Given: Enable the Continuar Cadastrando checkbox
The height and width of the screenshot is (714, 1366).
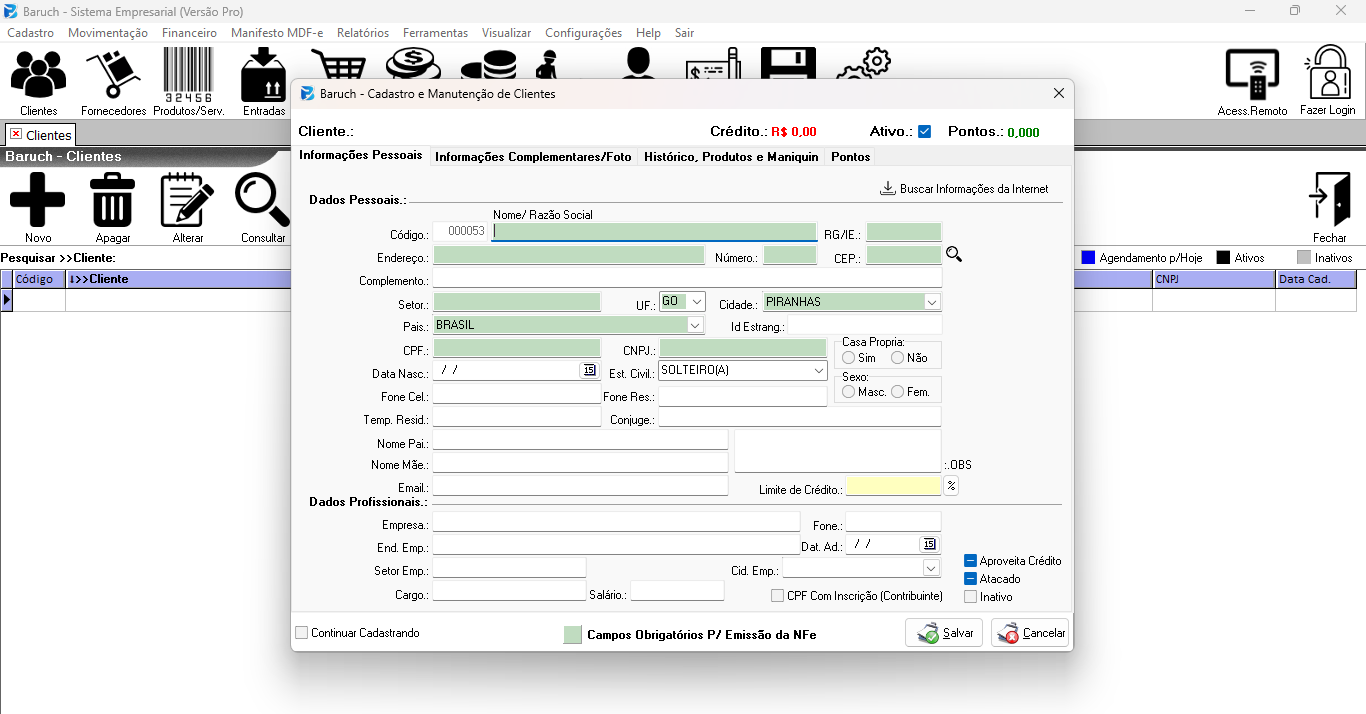Looking at the screenshot, I should pyautogui.click(x=302, y=633).
